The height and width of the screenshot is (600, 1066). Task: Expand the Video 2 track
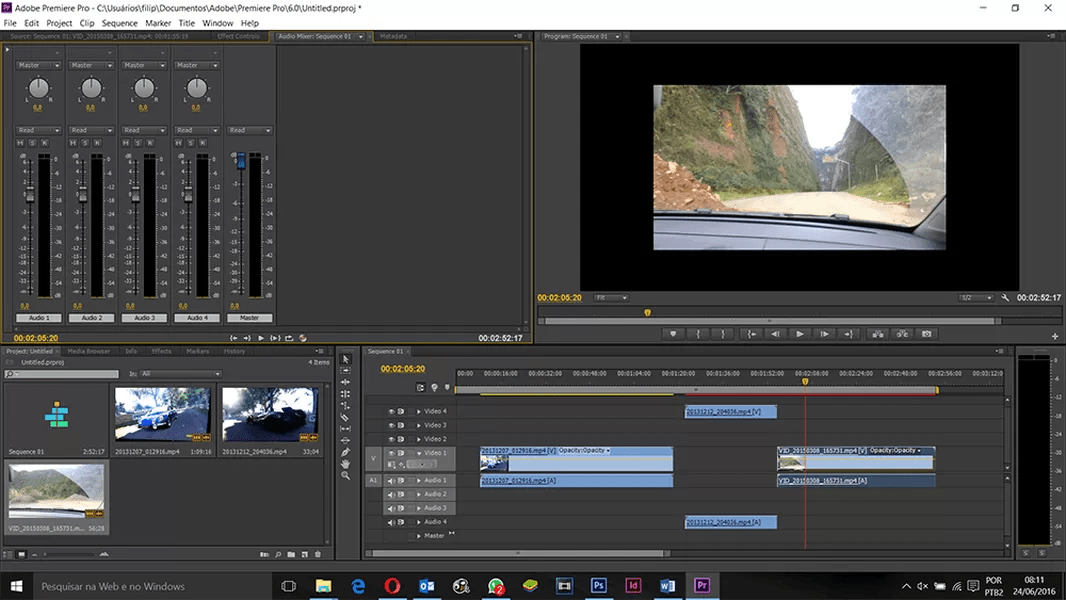coord(419,439)
